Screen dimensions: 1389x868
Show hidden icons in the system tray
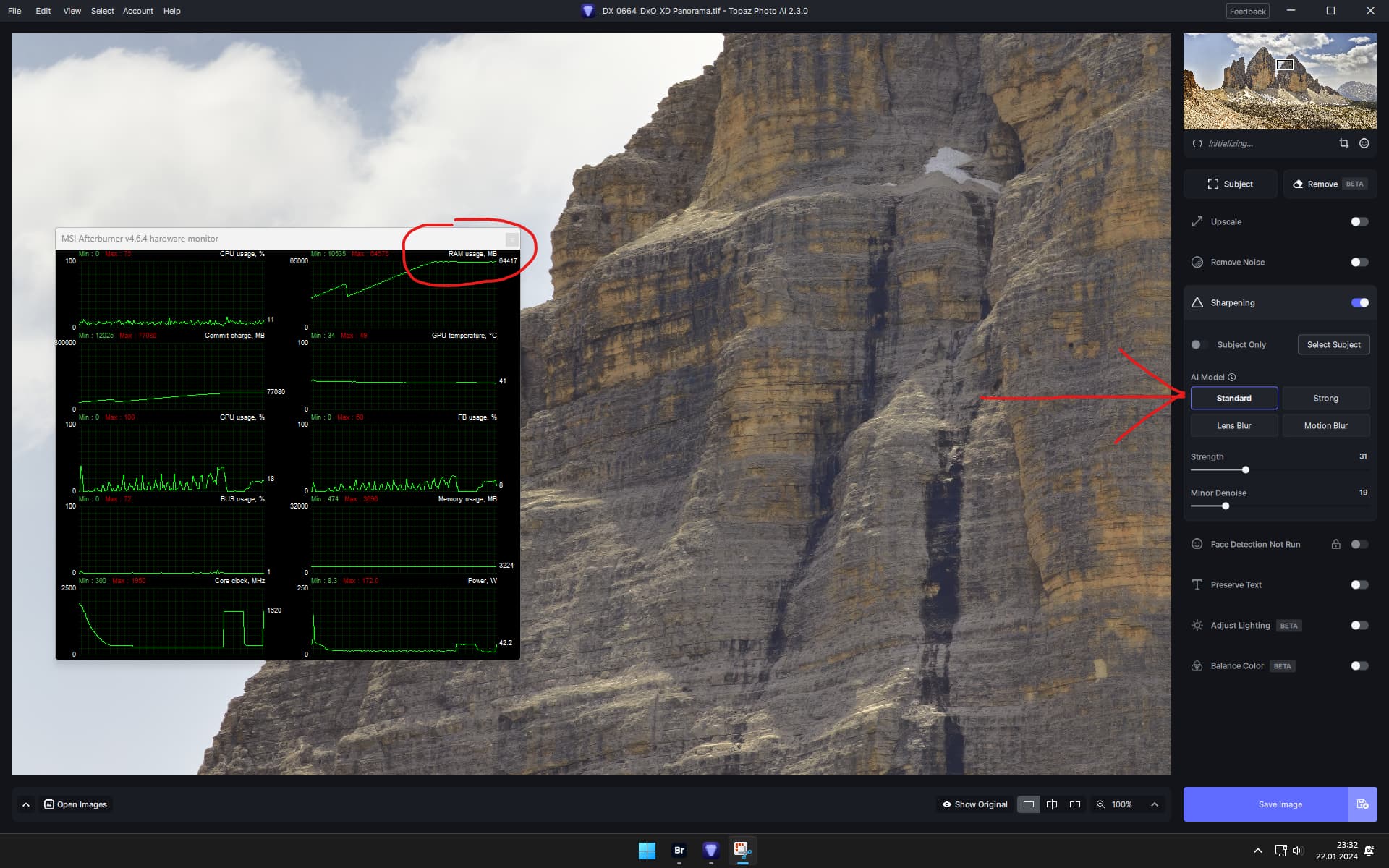(1257, 851)
